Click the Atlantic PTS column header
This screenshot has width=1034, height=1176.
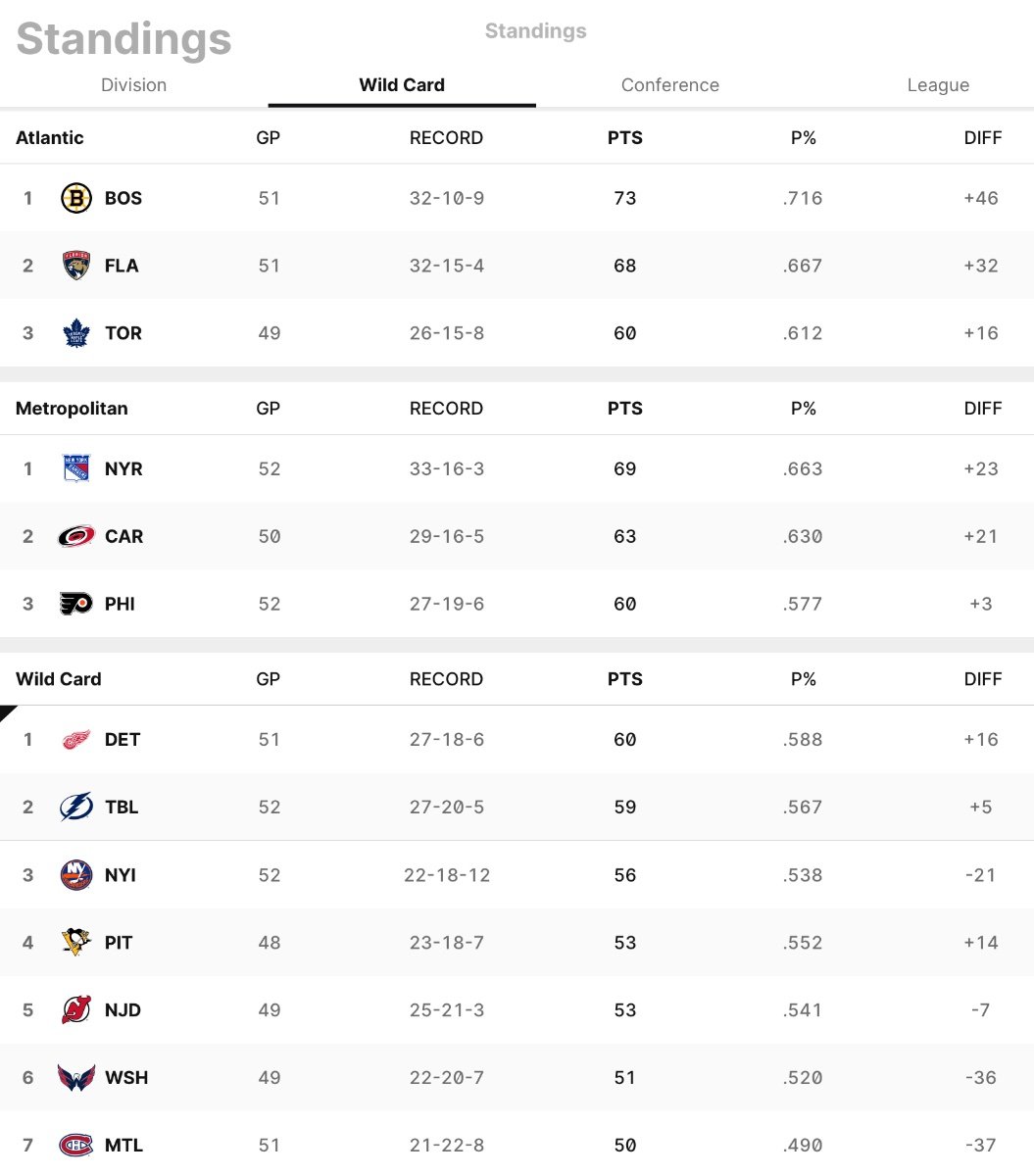(x=625, y=138)
